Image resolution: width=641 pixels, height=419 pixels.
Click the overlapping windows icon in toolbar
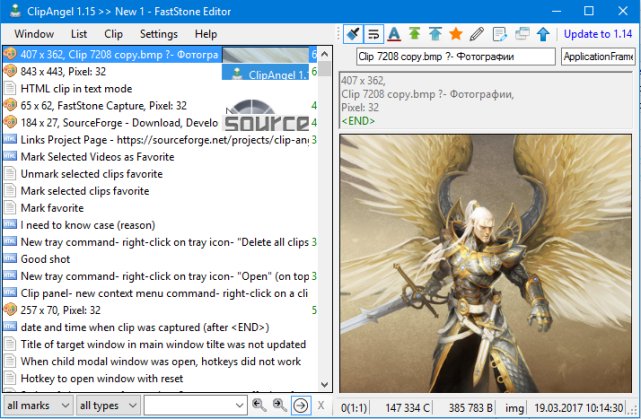point(522,34)
